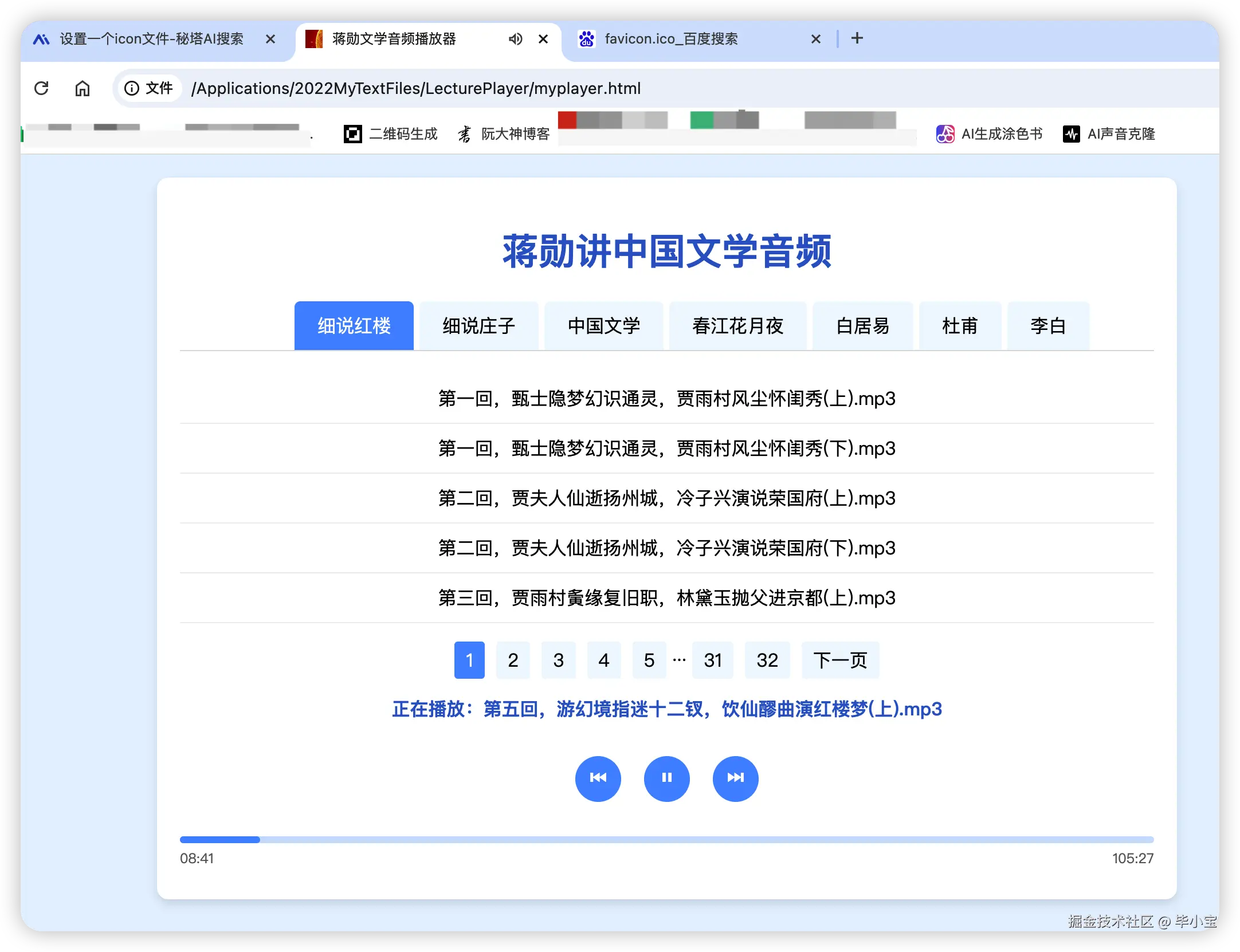Open the AI声音克隆 bookmark
The height and width of the screenshot is (952, 1240).
click(x=1109, y=134)
